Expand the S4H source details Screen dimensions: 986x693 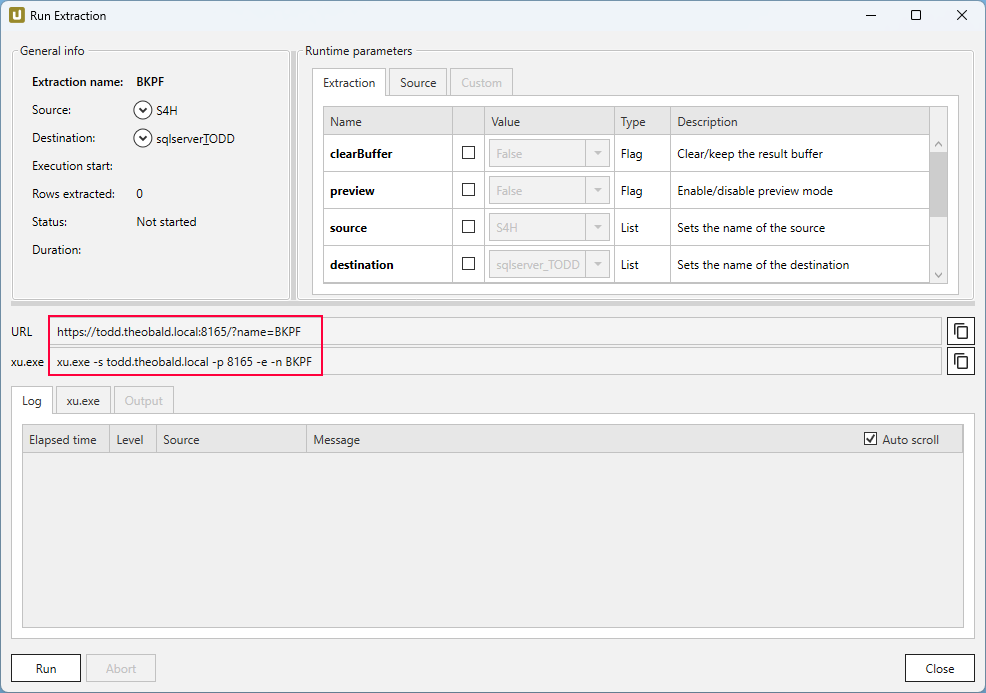click(x=141, y=111)
